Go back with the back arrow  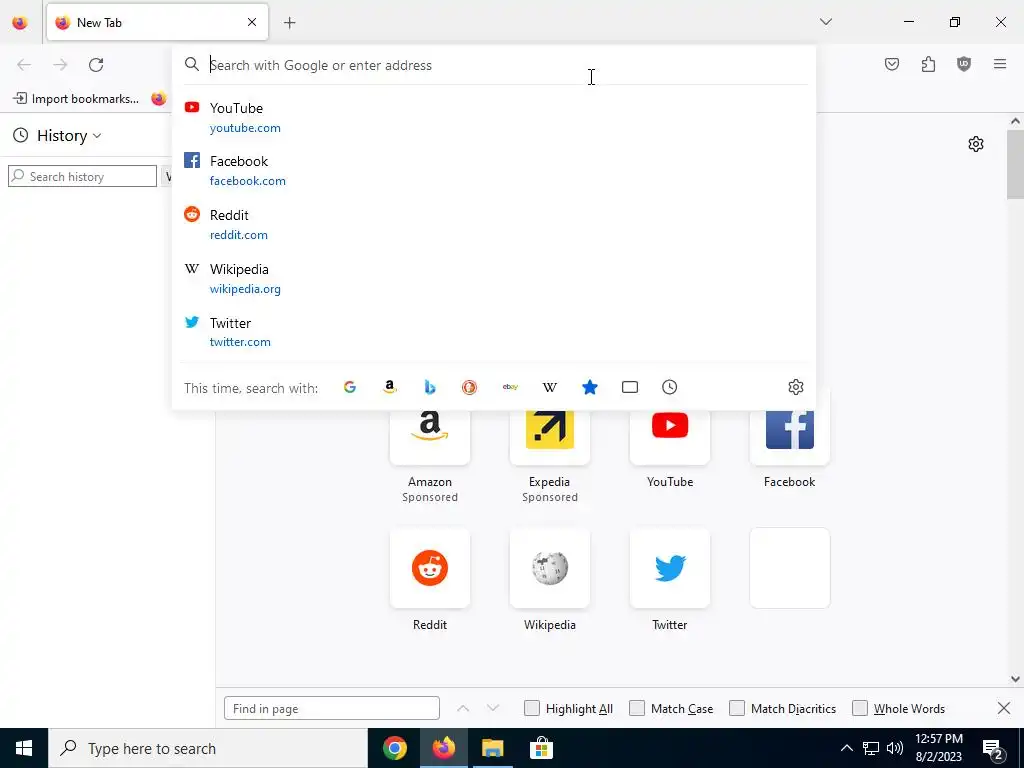click(24, 65)
